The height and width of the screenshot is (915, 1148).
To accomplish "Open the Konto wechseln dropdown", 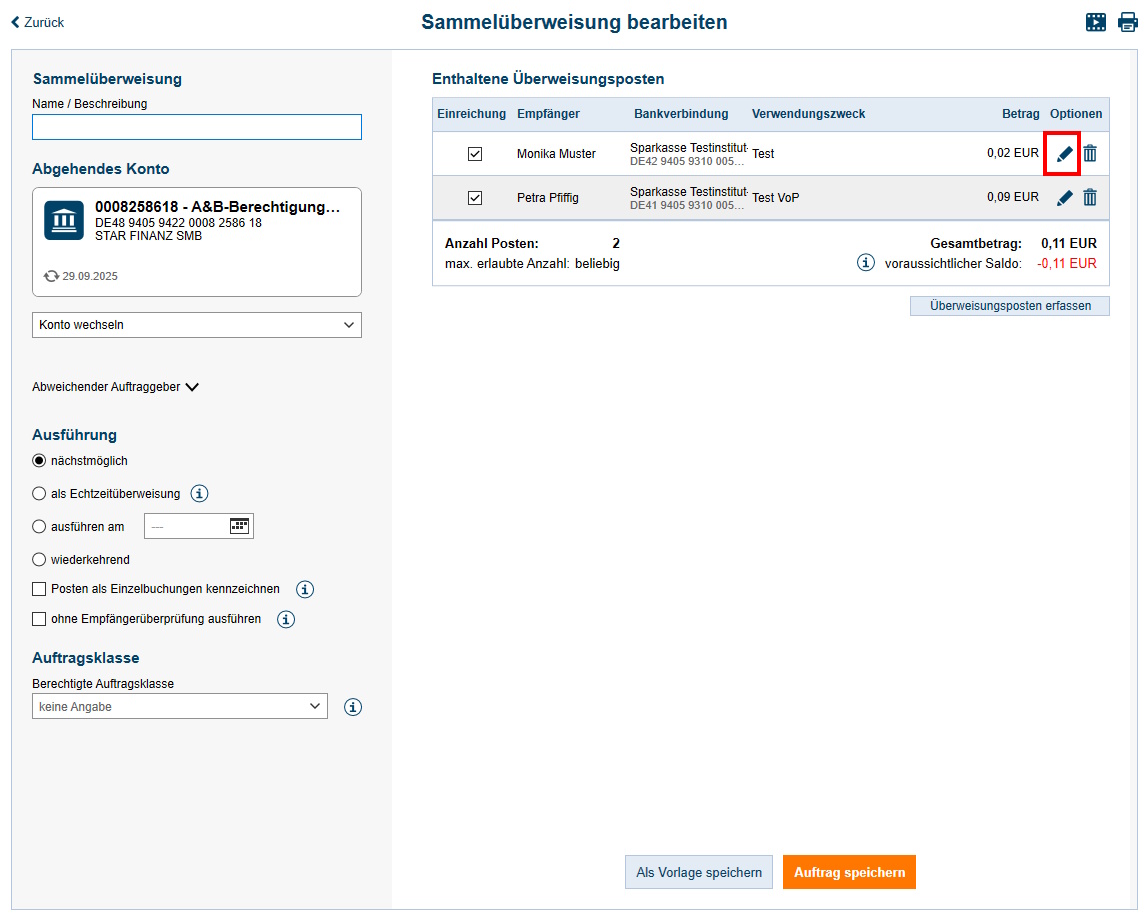I will [196, 325].
